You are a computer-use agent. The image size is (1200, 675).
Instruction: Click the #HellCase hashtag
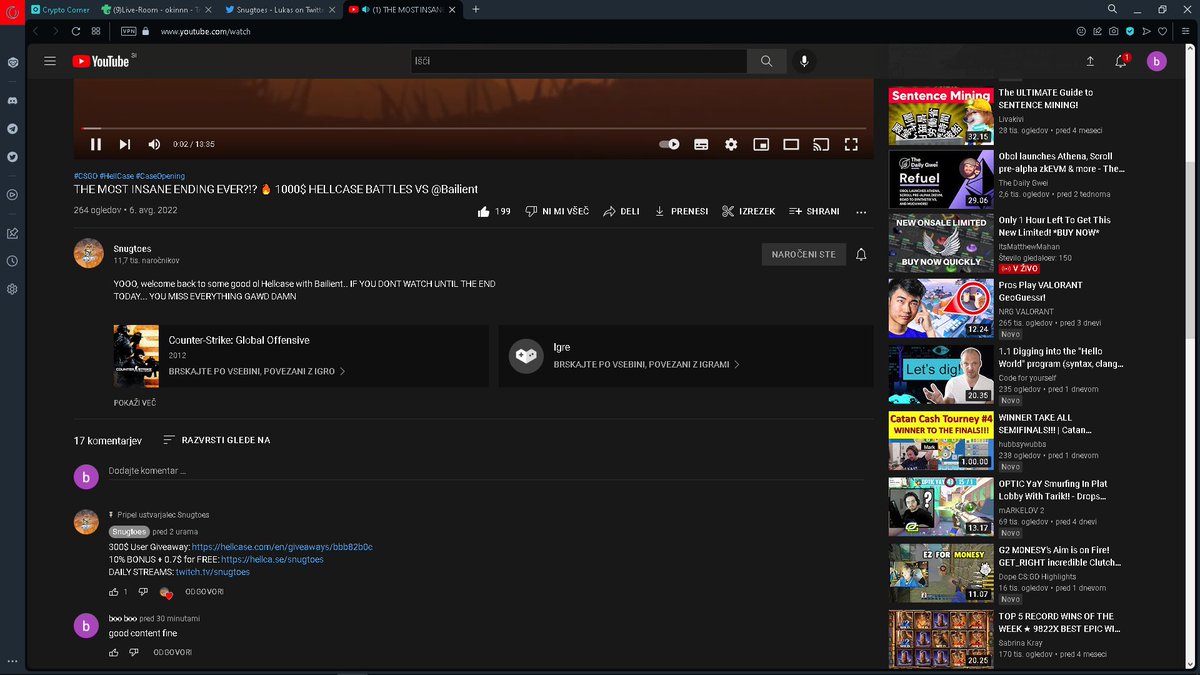click(117, 176)
